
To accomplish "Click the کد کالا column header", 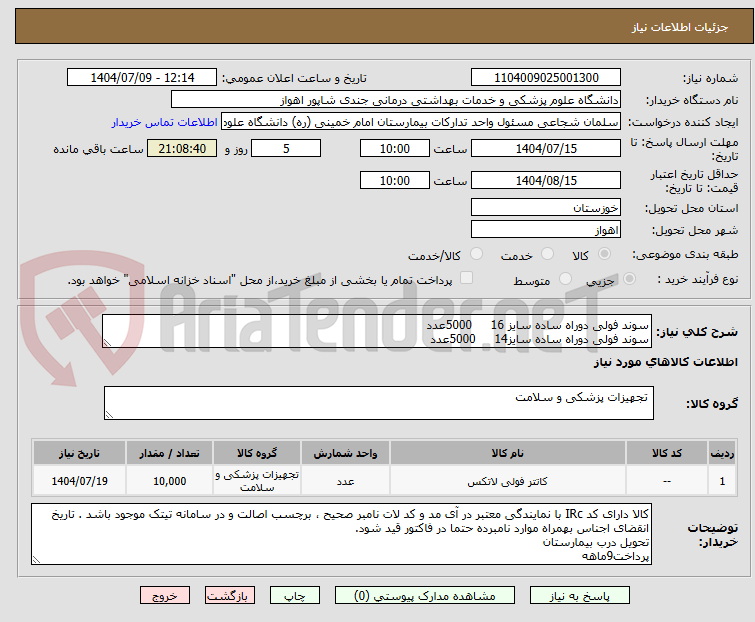I will (x=667, y=453).
